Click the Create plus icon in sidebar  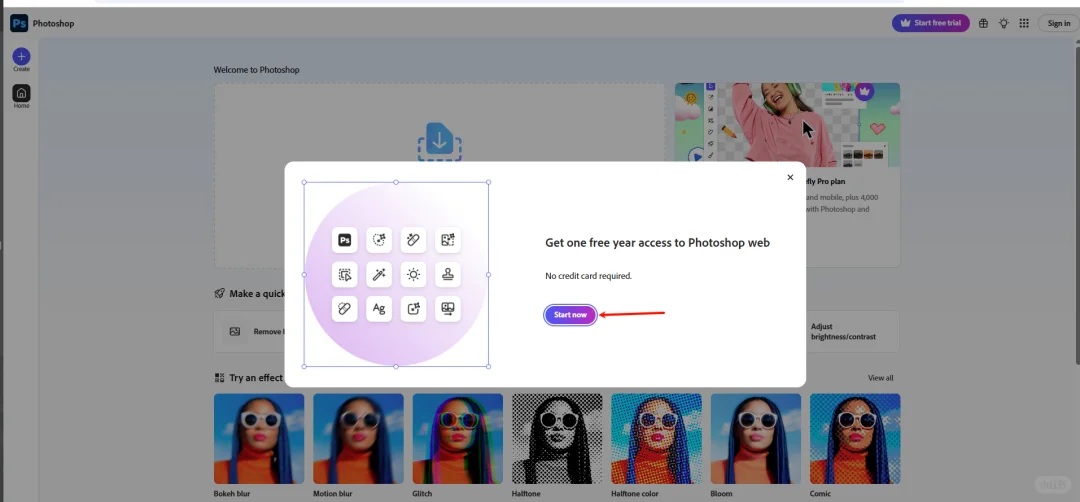point(21,56)
